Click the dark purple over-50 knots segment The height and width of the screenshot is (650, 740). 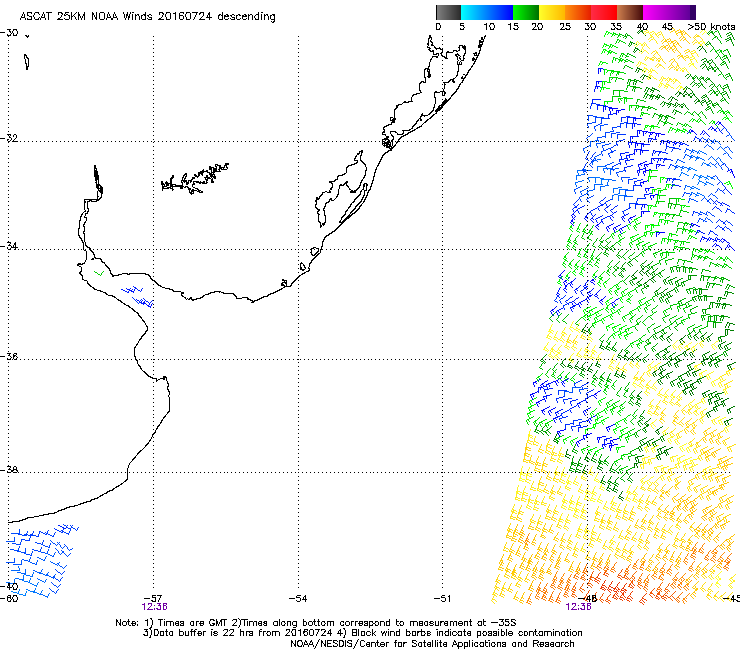(693, 12)
